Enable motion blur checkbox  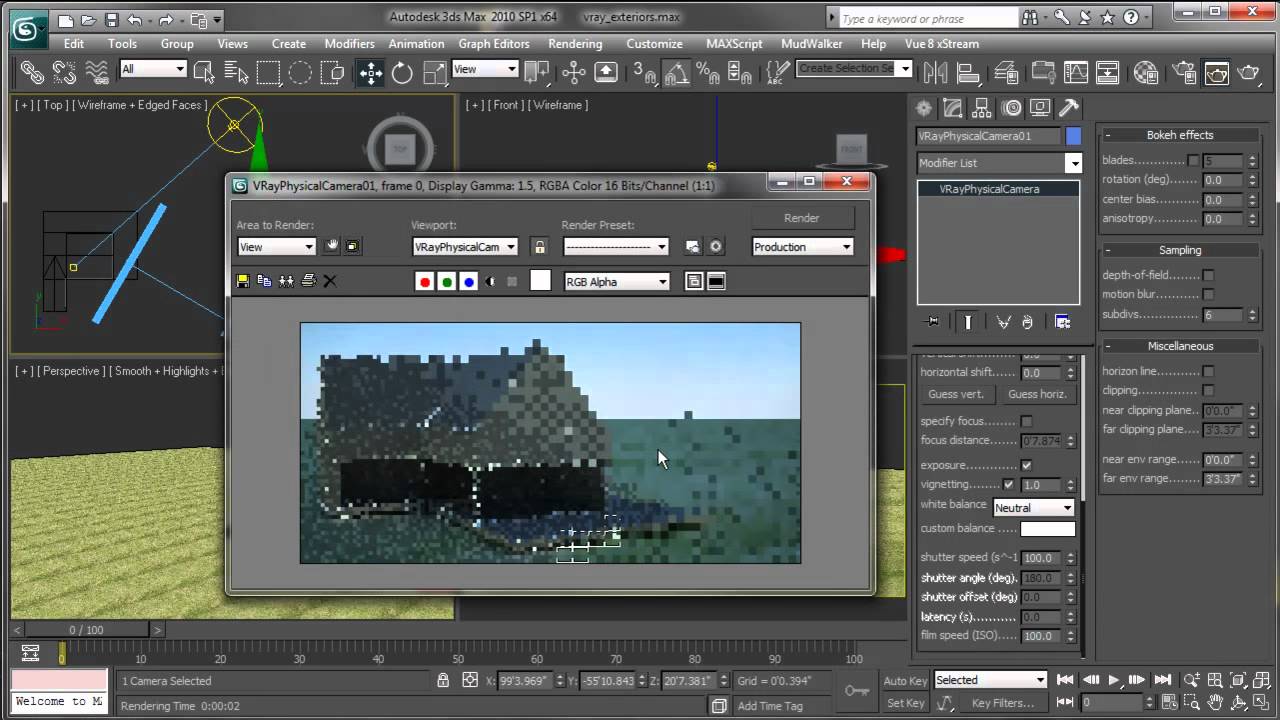pos(1208,294)
